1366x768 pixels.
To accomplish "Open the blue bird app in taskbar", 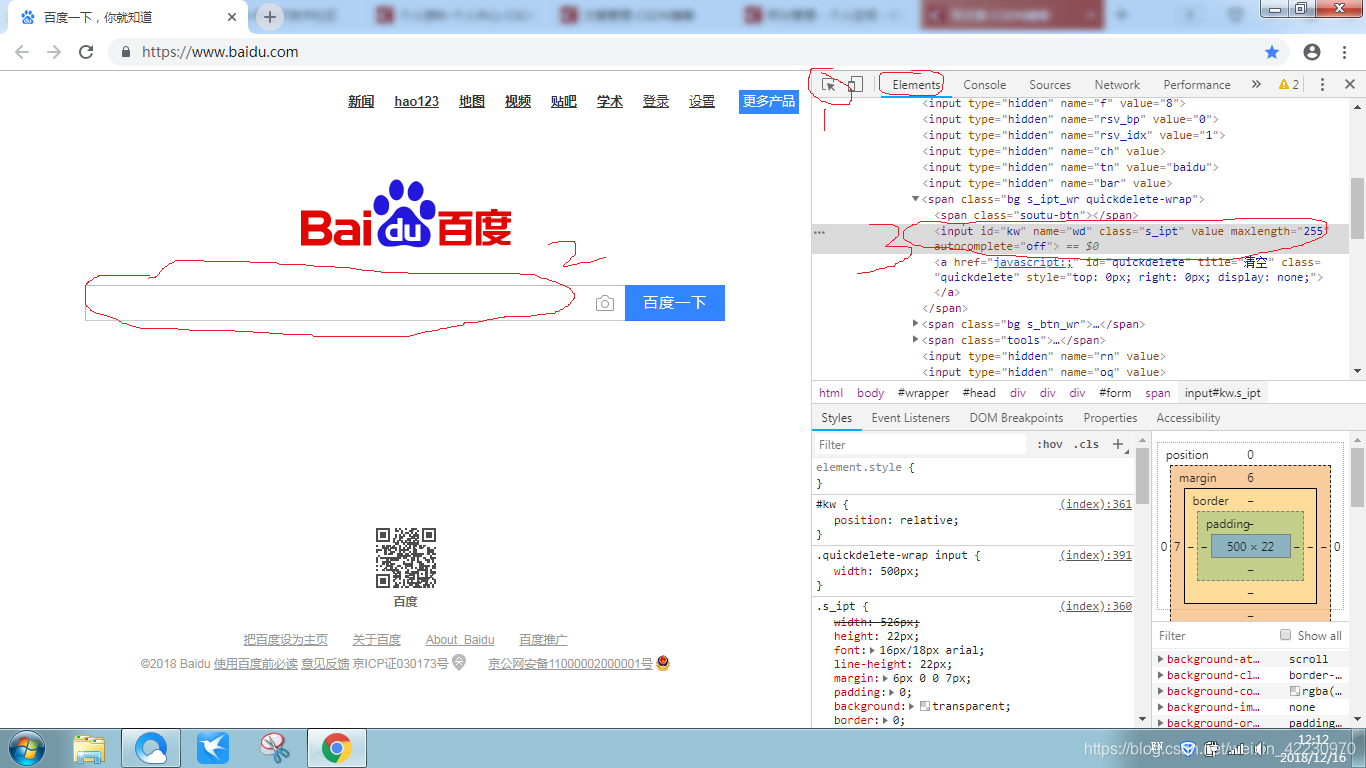I will click(x=213, y=747).
